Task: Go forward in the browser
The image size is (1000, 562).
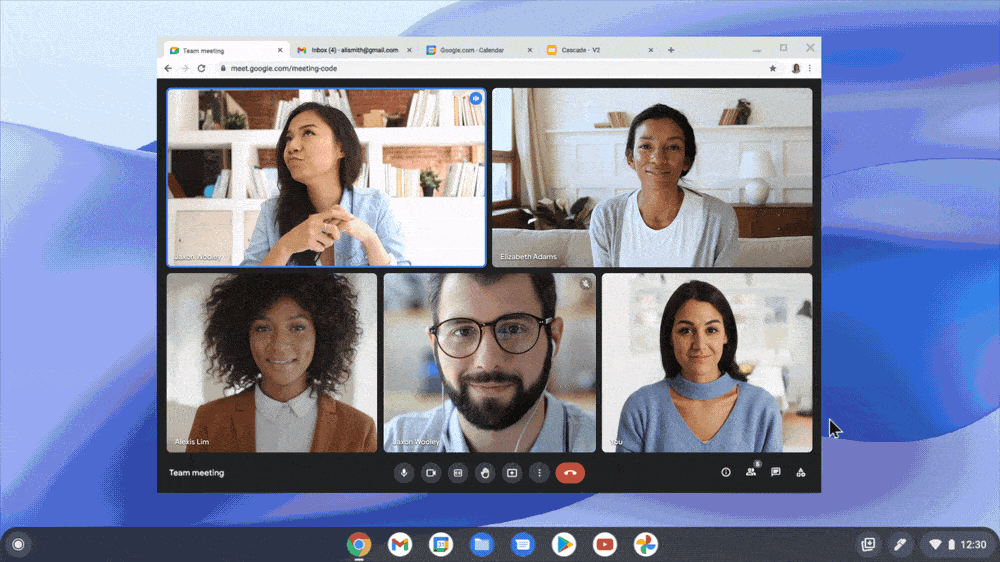Action: click(185, 68)
